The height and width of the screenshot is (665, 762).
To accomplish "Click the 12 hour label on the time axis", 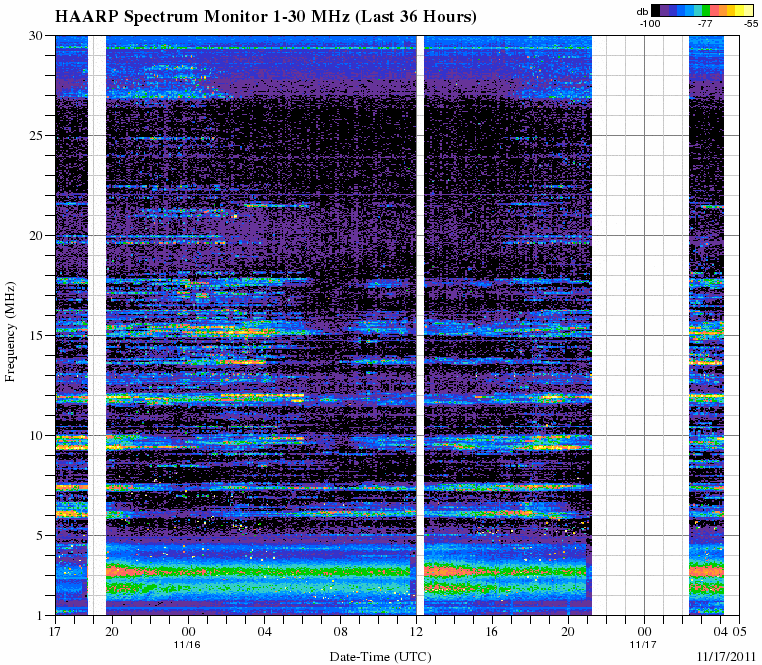I will pos(416,631).
